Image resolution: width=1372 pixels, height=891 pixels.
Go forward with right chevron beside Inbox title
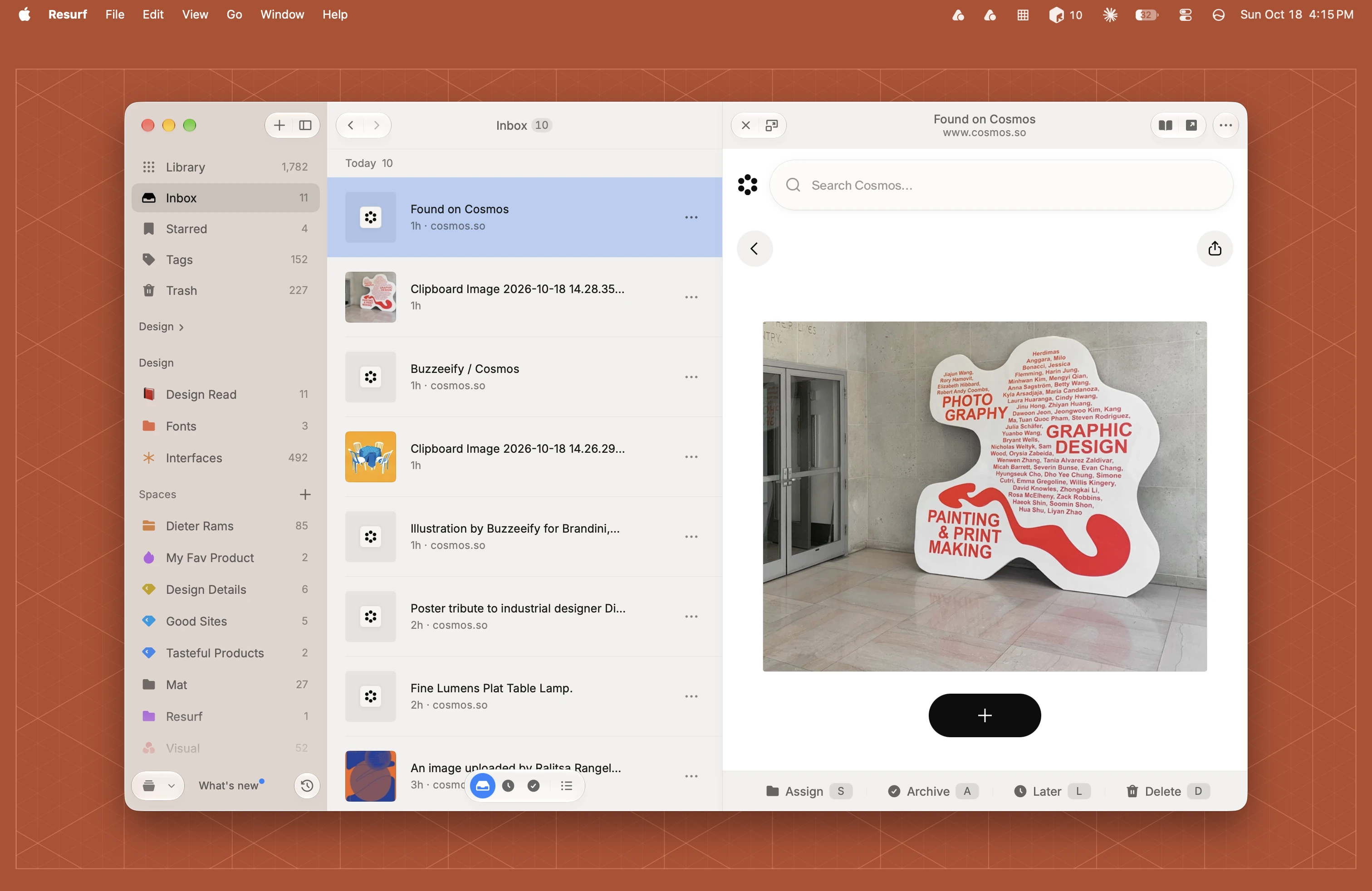coord(377,125)
